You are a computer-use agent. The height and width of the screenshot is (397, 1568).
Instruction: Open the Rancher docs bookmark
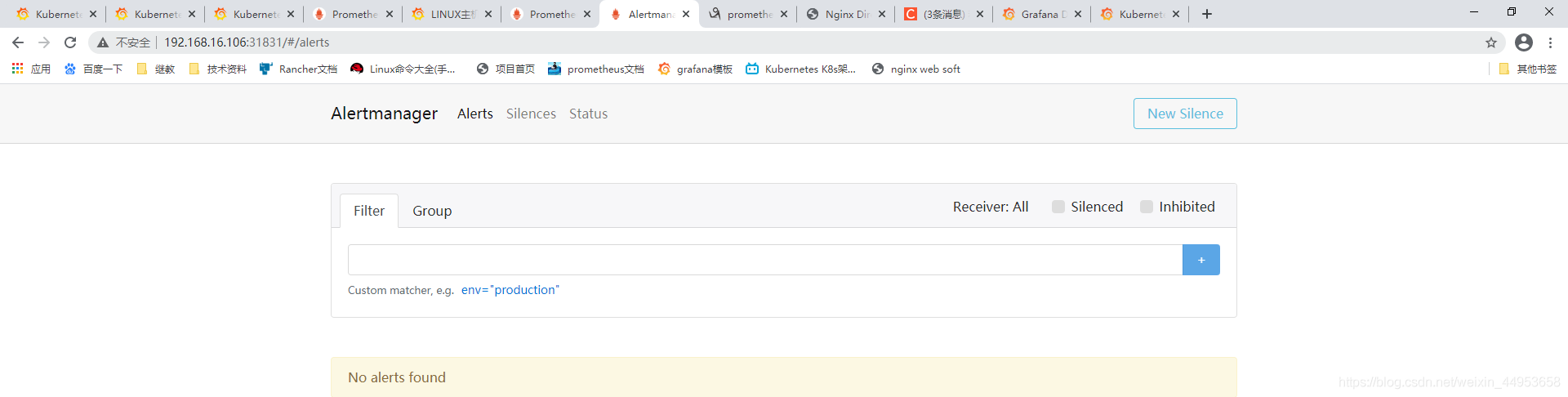pos(298,69)
